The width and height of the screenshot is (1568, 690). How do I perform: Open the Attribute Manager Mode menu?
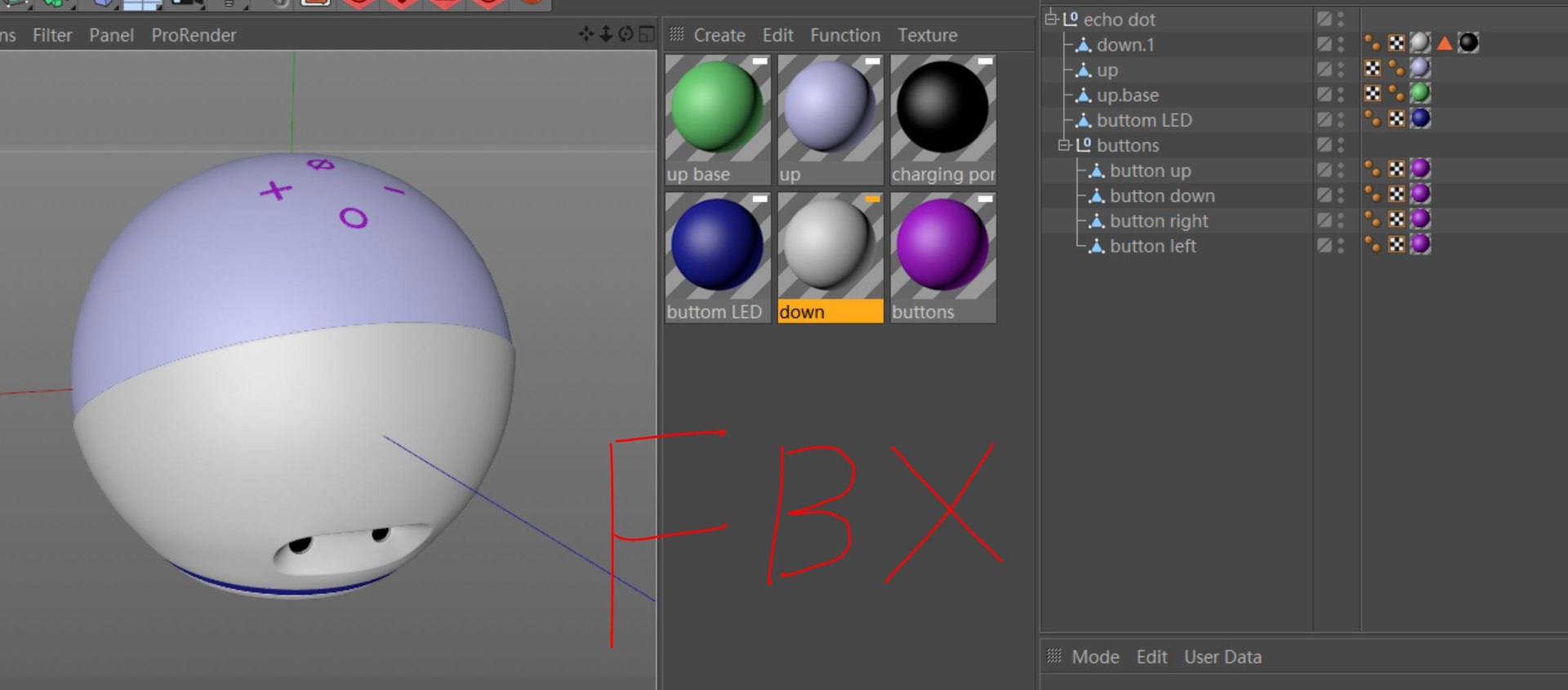pyautogui.click(x=1095, y=657)
